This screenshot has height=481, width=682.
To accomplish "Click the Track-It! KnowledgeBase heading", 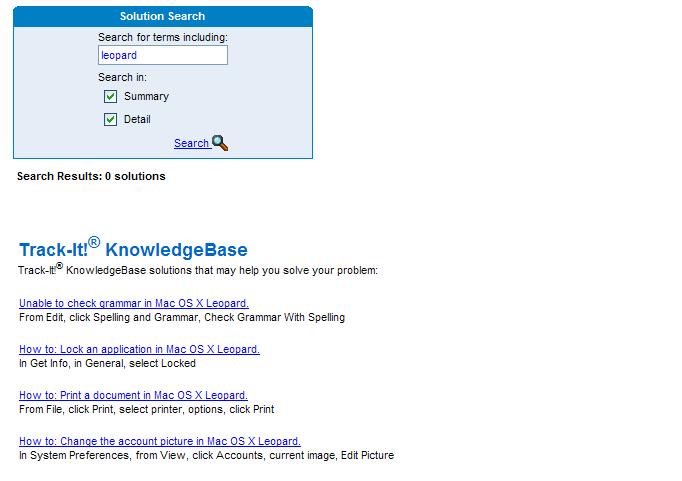I will coord(133,249).
